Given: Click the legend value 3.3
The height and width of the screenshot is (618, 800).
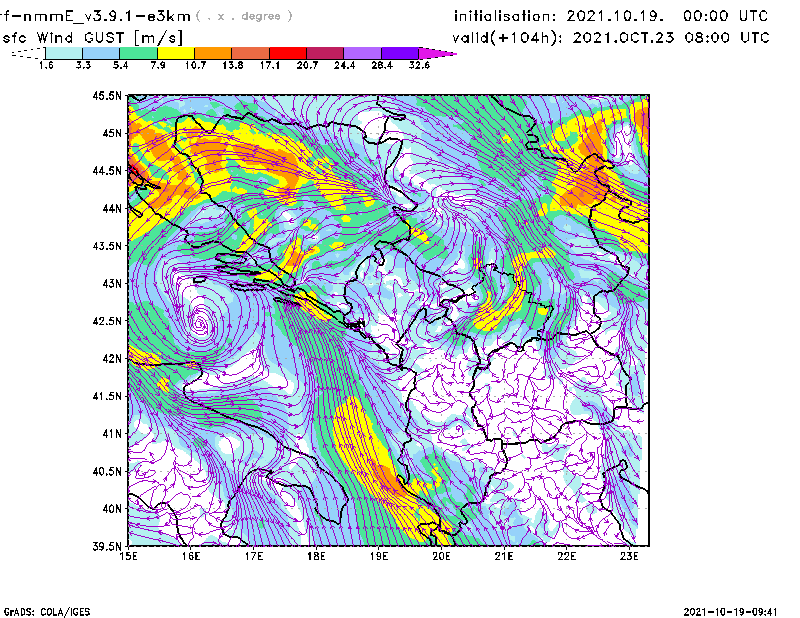Looking at the screenshot, I should click(83, 65).
